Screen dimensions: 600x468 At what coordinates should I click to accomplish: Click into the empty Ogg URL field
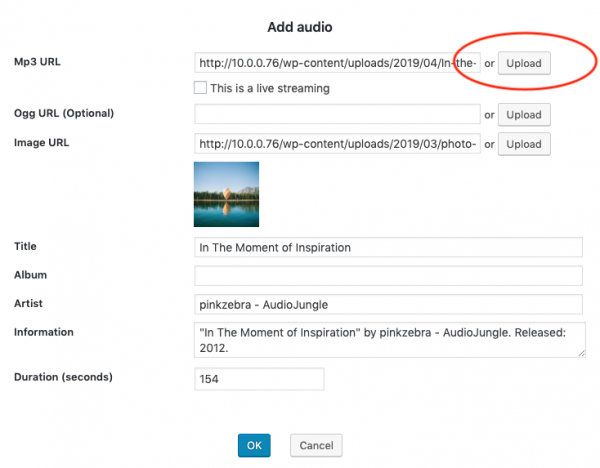338,115
